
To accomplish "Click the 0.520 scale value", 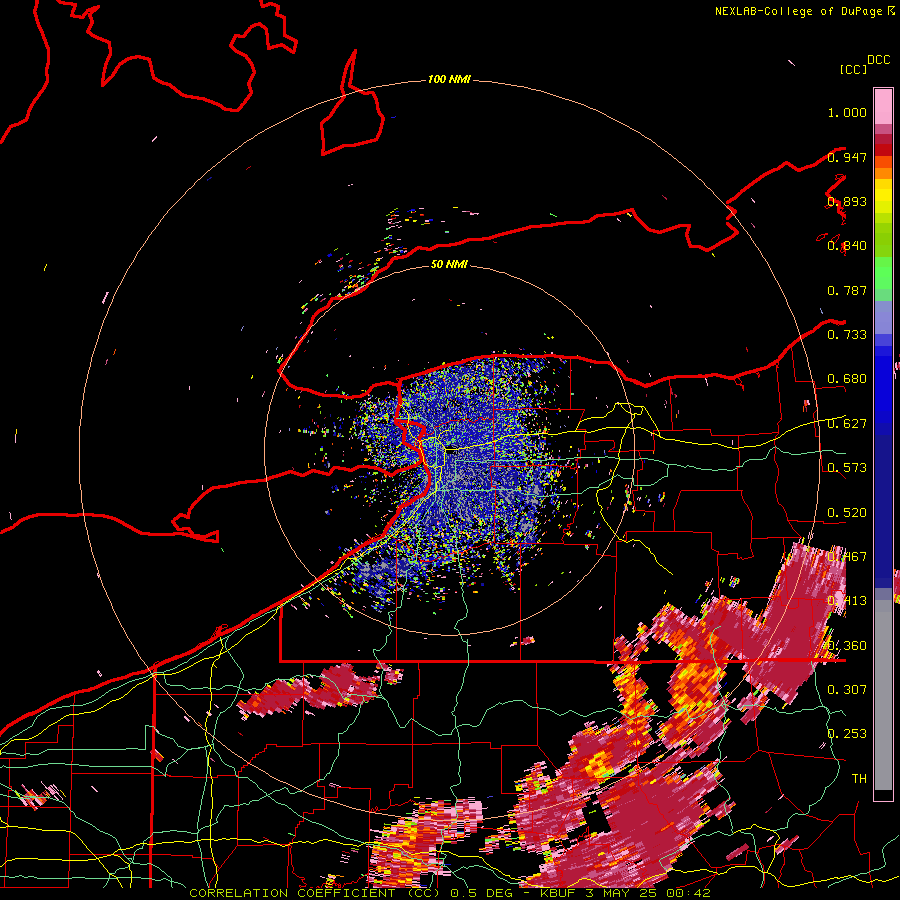I will click(847, 513).
